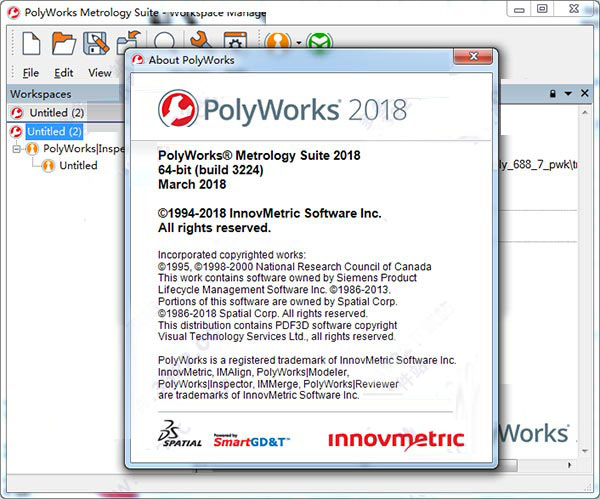The image size is (600, 499).
Task: Click the PolyWorks icon in main title bar
Action: 14,13
